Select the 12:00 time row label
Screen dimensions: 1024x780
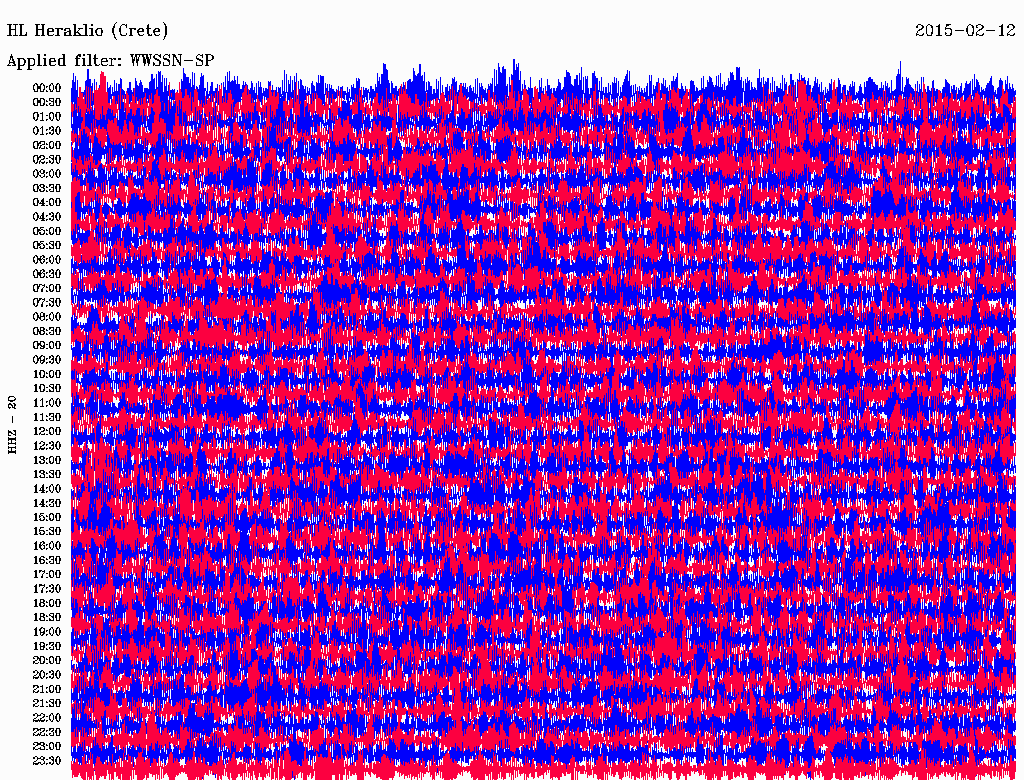pos(47,432)
